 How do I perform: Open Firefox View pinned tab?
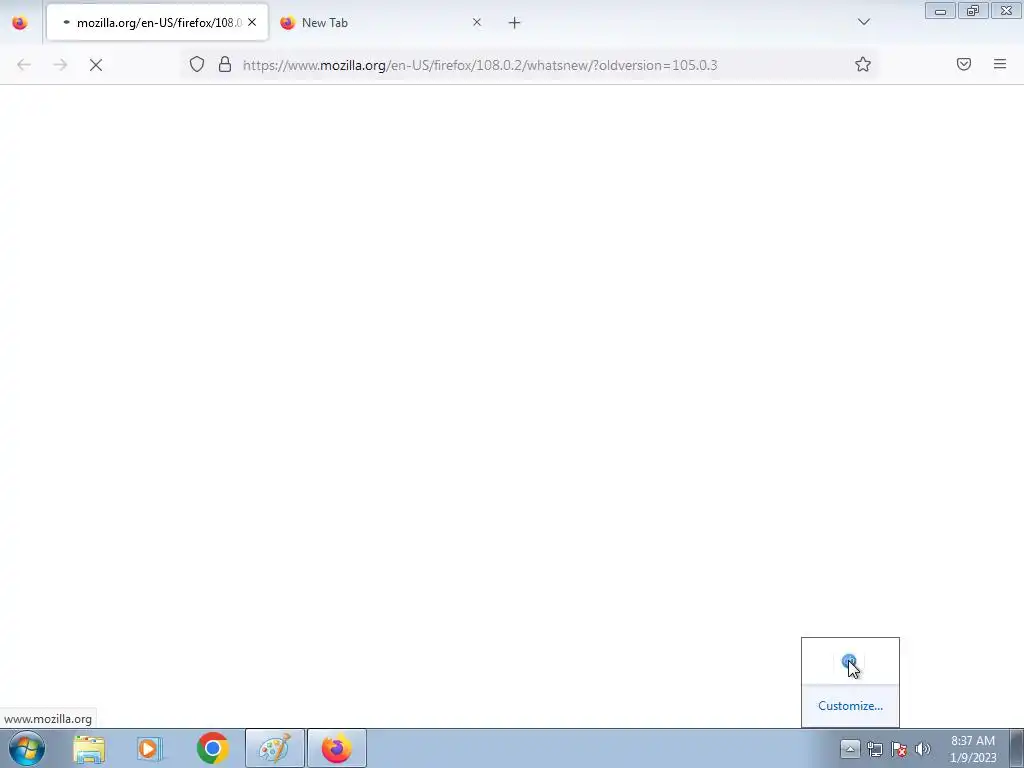(20, 23)
